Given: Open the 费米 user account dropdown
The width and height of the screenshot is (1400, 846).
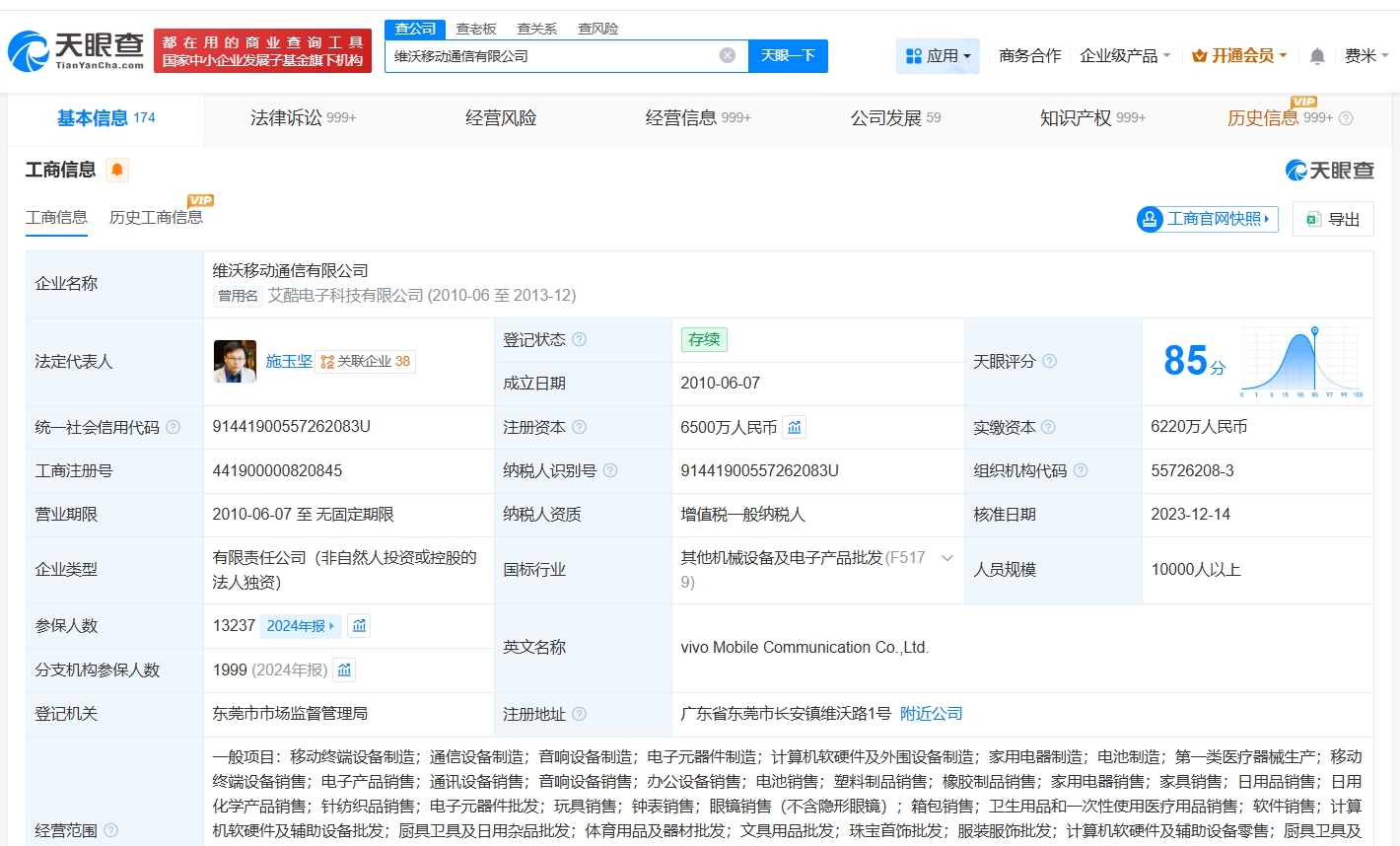Looking at the screenshot, I should click(x=1366, y=56).
